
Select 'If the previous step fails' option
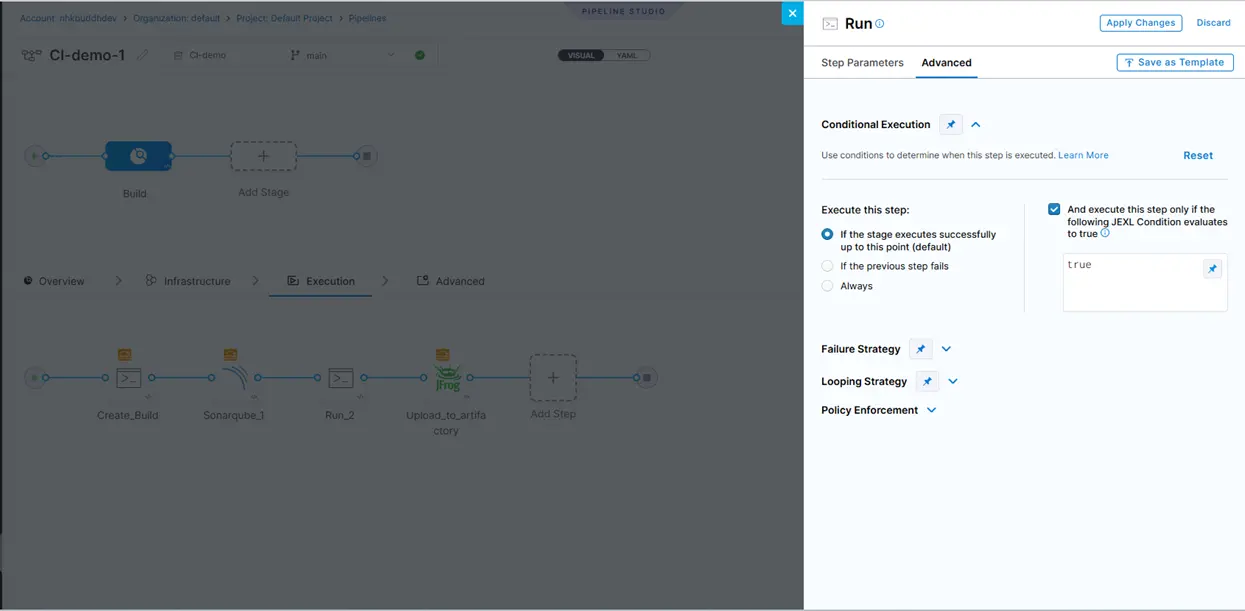tap(827, 266)
